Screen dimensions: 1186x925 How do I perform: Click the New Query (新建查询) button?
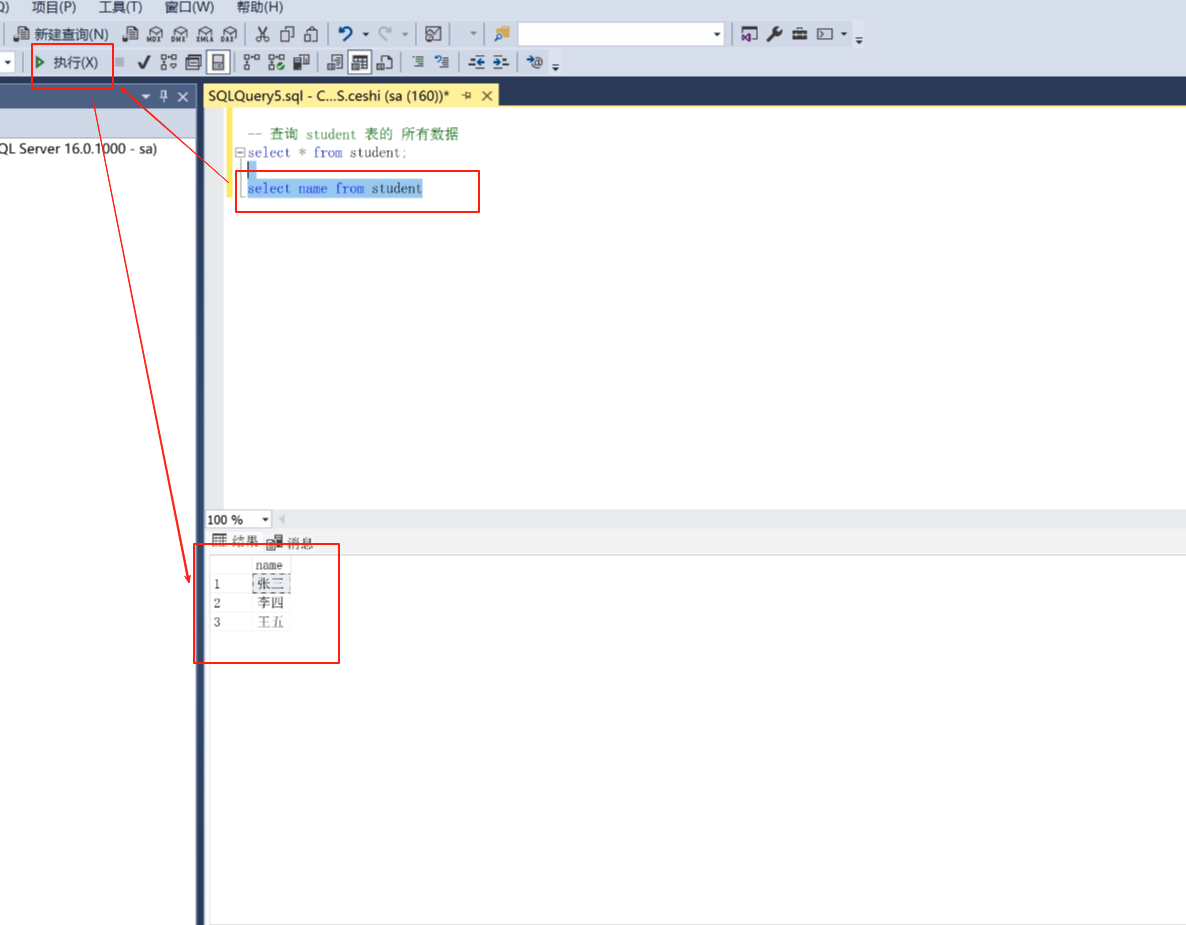pos(62,34)
